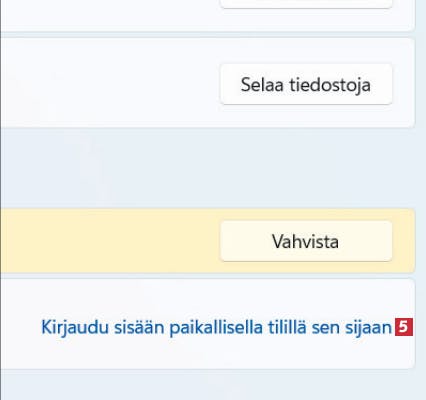The image size is (426, 400).
Task: Click the Vahvista button
Action: pos(306,241)
